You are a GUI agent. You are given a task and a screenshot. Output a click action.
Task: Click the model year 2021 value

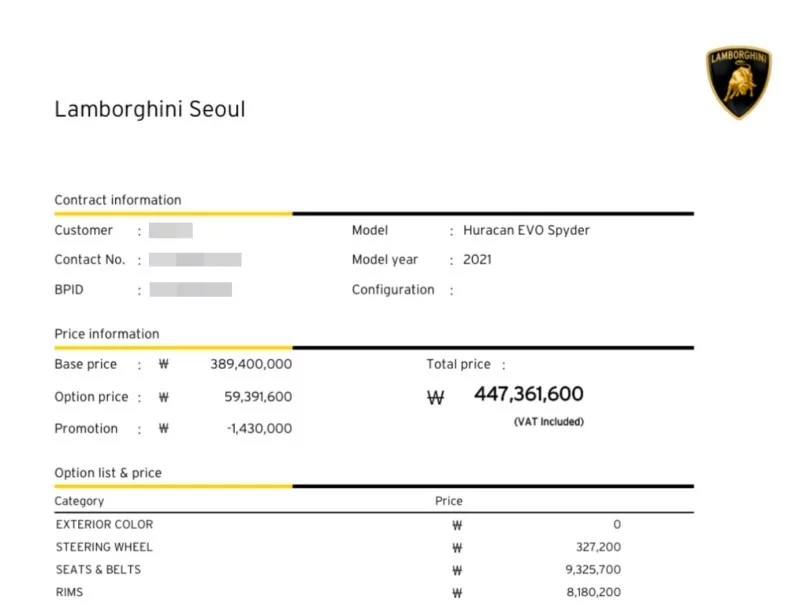pyautogui.click(x=477, y=260)
